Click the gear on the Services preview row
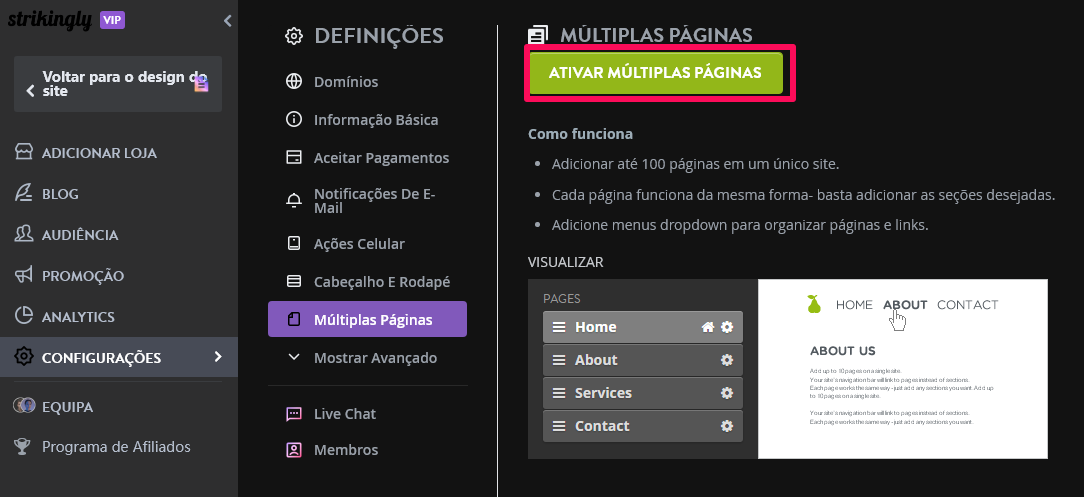Image resolution: width=1084 pixels, height=497 pixels. 727,393
